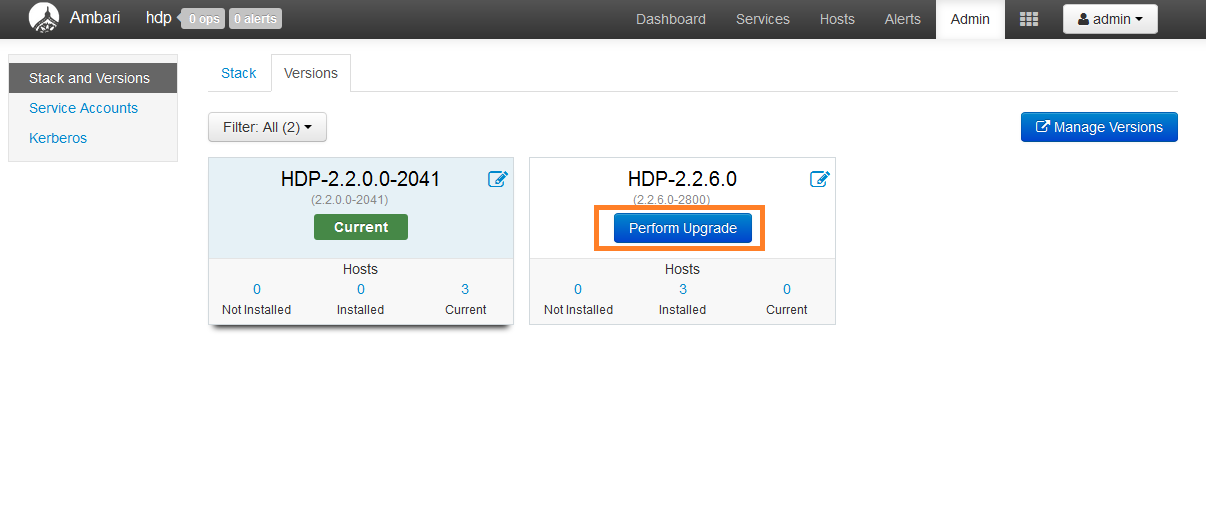Click Current host count 3 for HDP-2.2.0.0-2041
This screenshot has height=511, width=1206.
point(465,289)
